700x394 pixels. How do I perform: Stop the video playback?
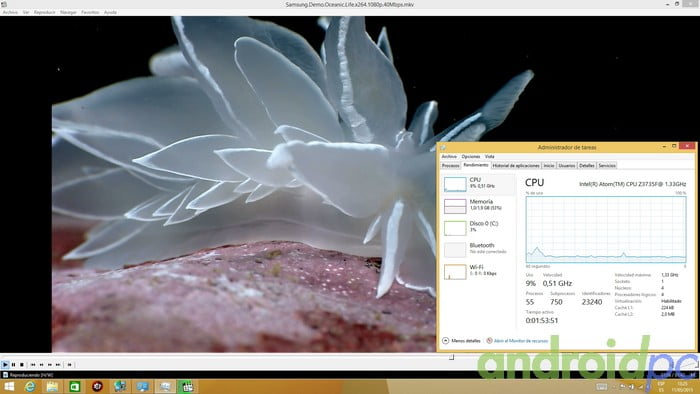(x=21, y=365)
